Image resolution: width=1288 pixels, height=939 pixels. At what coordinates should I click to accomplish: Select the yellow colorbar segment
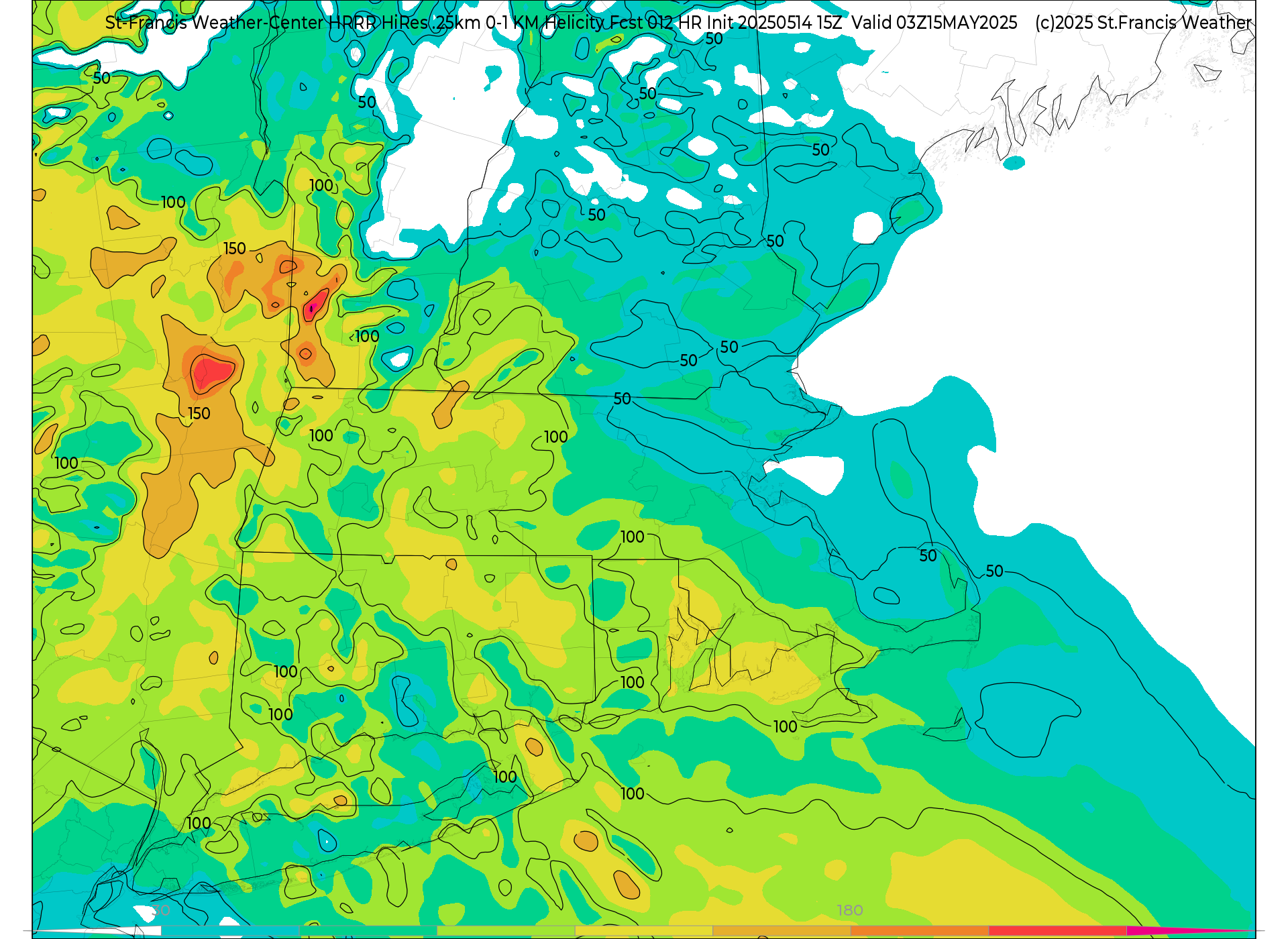(643, 931)
